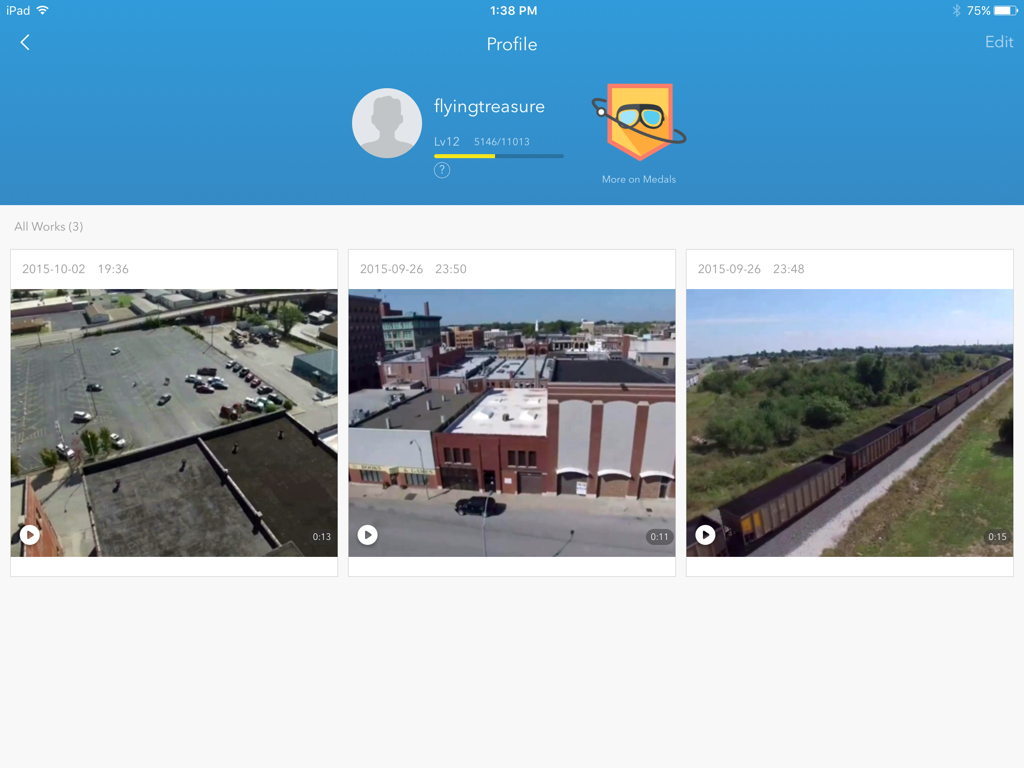Tap the Bluetooth status icon
This screenshot has height=768, width=1024.
click(x=956, y=10)
